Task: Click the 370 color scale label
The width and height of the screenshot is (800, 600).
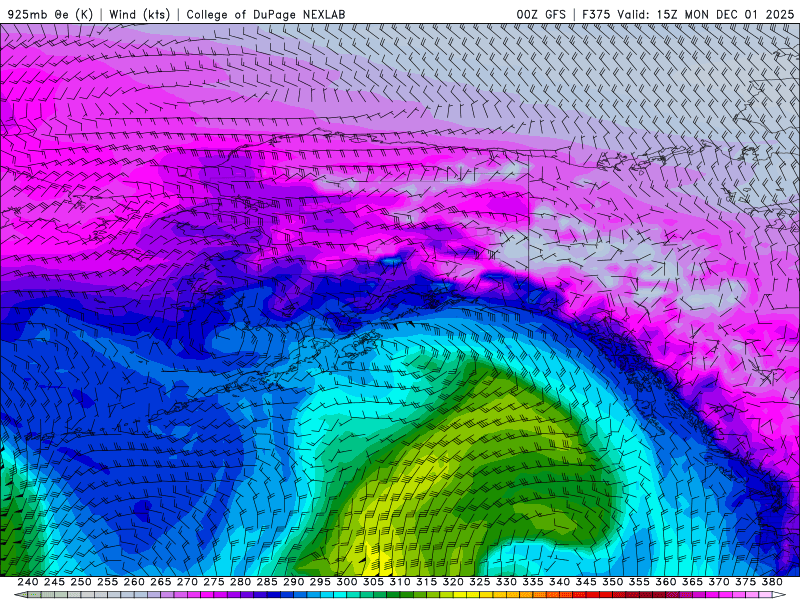Action: point(718,582)
